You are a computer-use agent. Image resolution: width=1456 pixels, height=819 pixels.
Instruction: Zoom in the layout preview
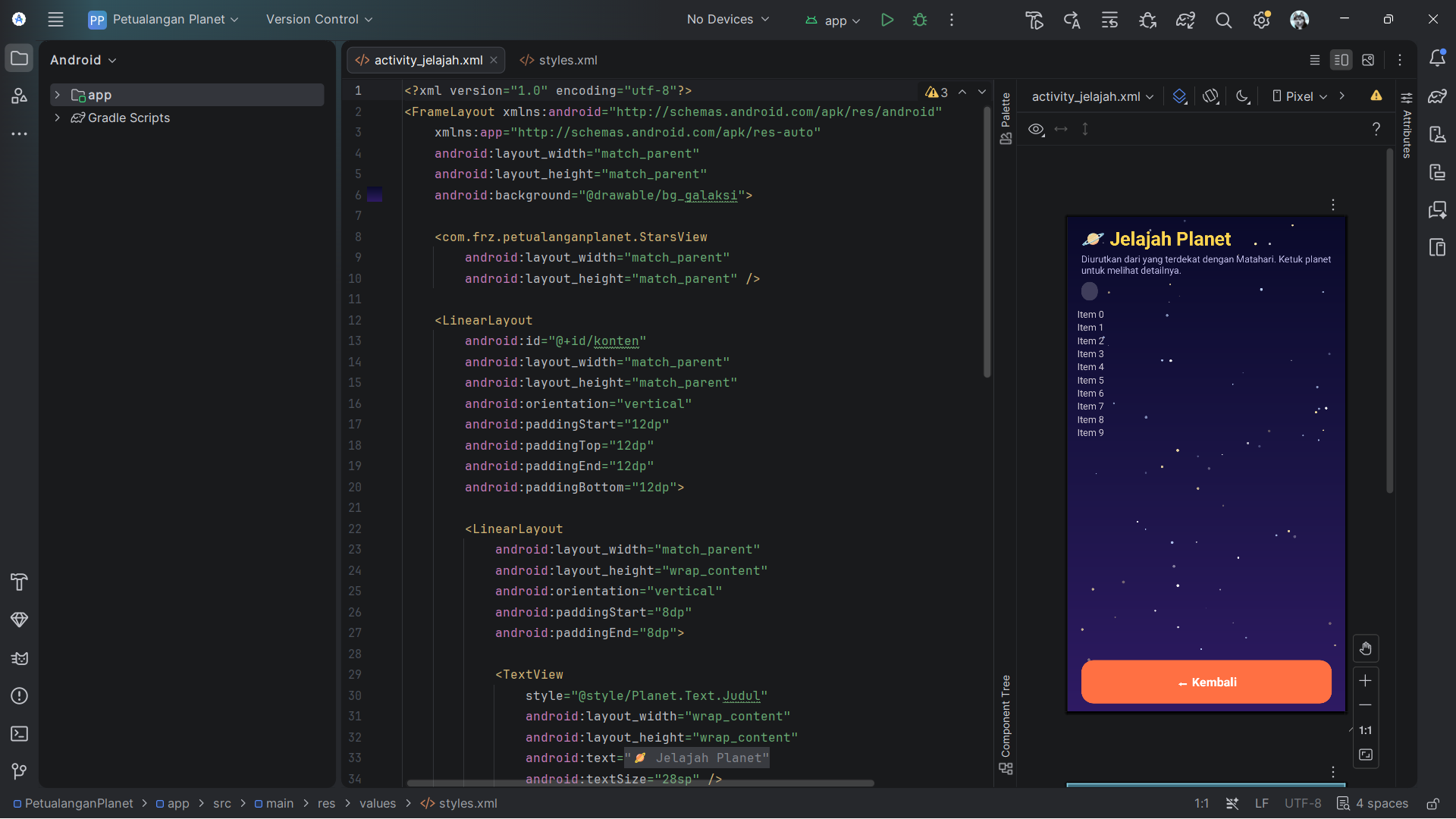pos(1366,681)
